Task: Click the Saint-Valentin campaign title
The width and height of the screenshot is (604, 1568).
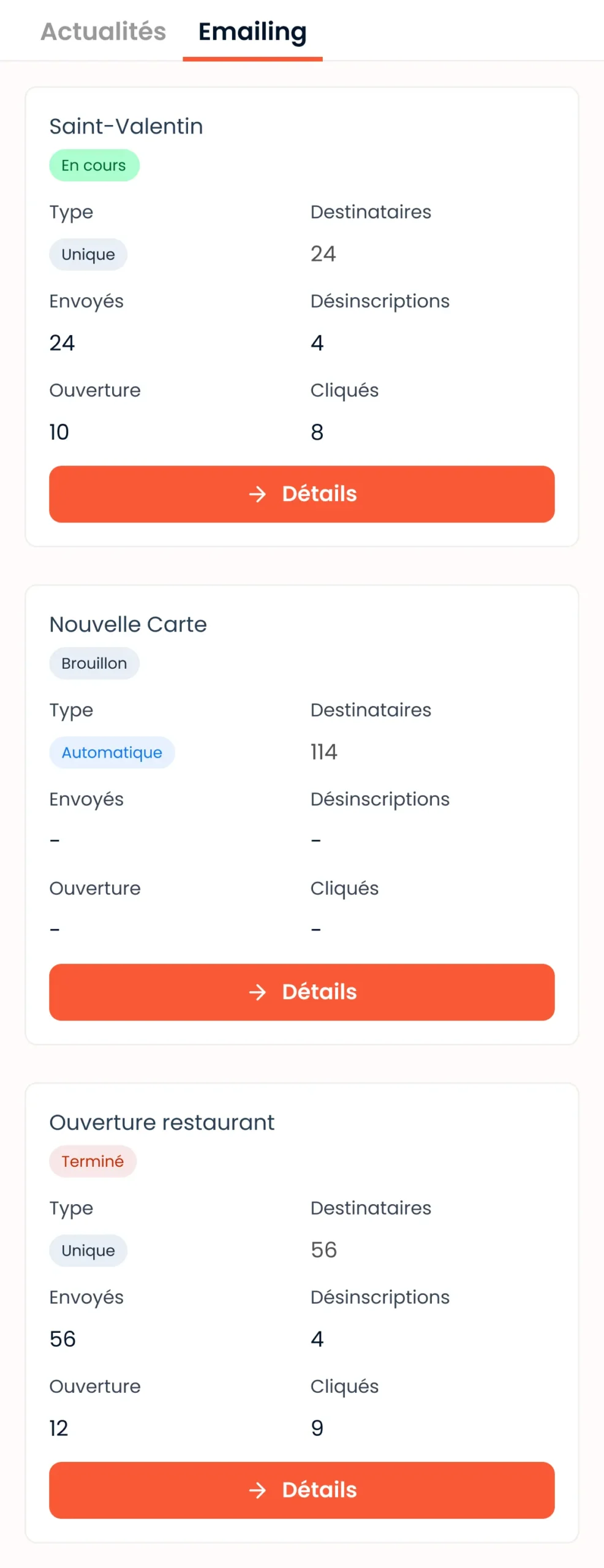Action: [126, 126]
